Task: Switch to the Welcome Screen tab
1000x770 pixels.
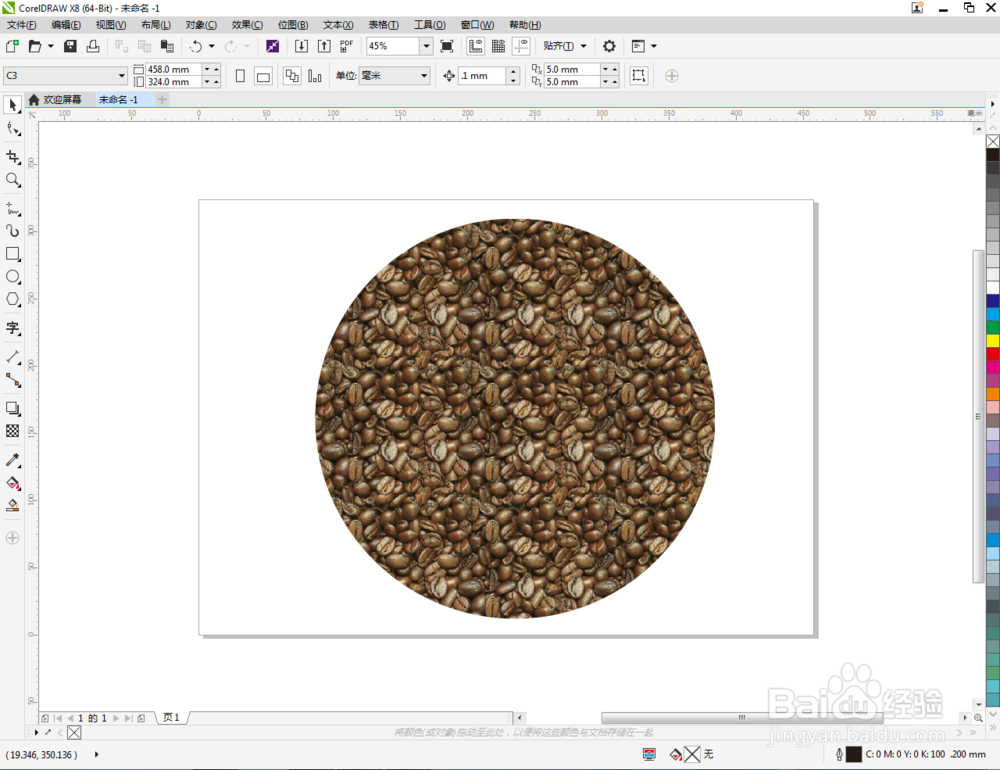Action: tap(55, 100)
